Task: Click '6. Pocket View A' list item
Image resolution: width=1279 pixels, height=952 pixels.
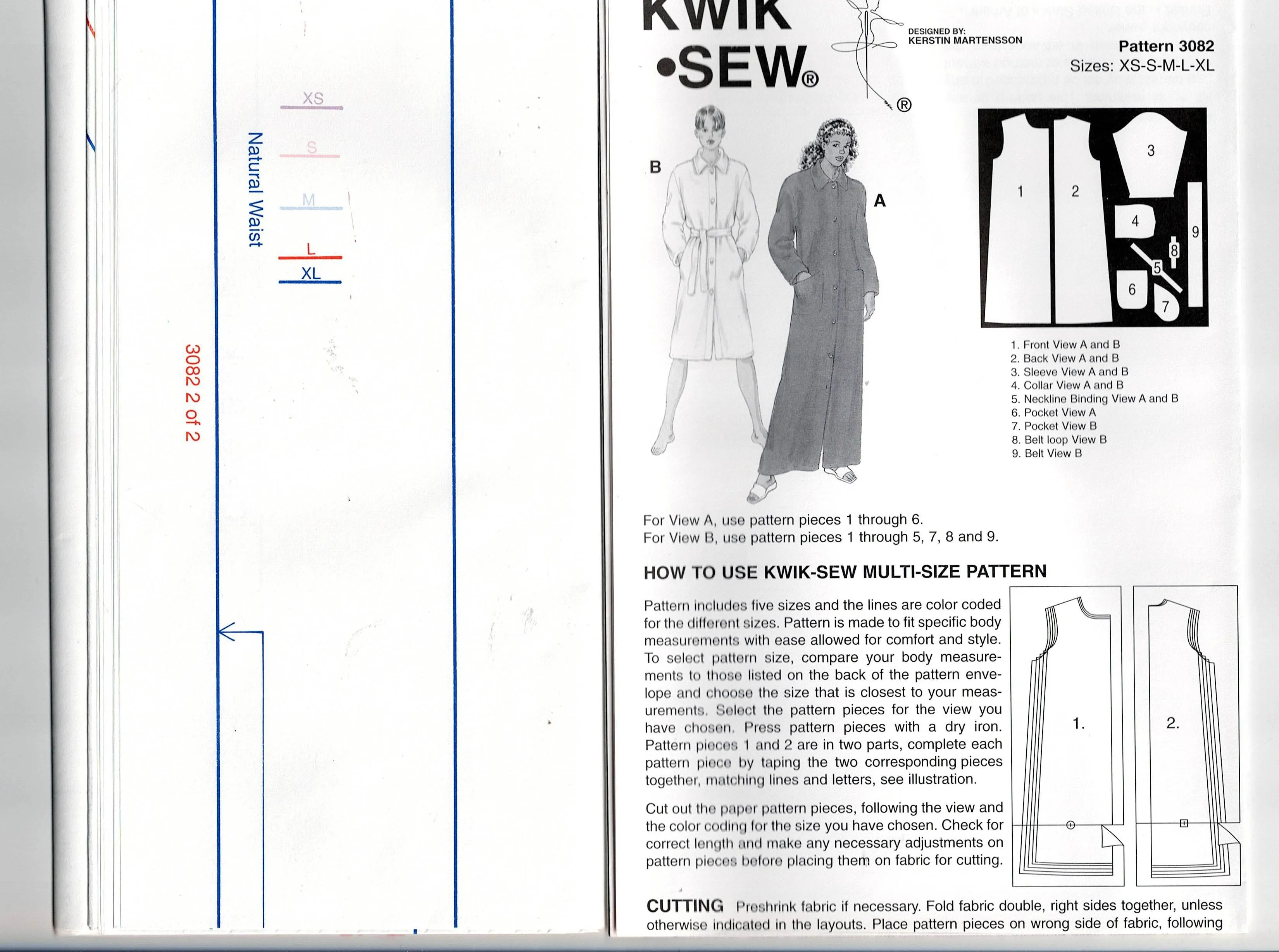Action: point(1054,412)
